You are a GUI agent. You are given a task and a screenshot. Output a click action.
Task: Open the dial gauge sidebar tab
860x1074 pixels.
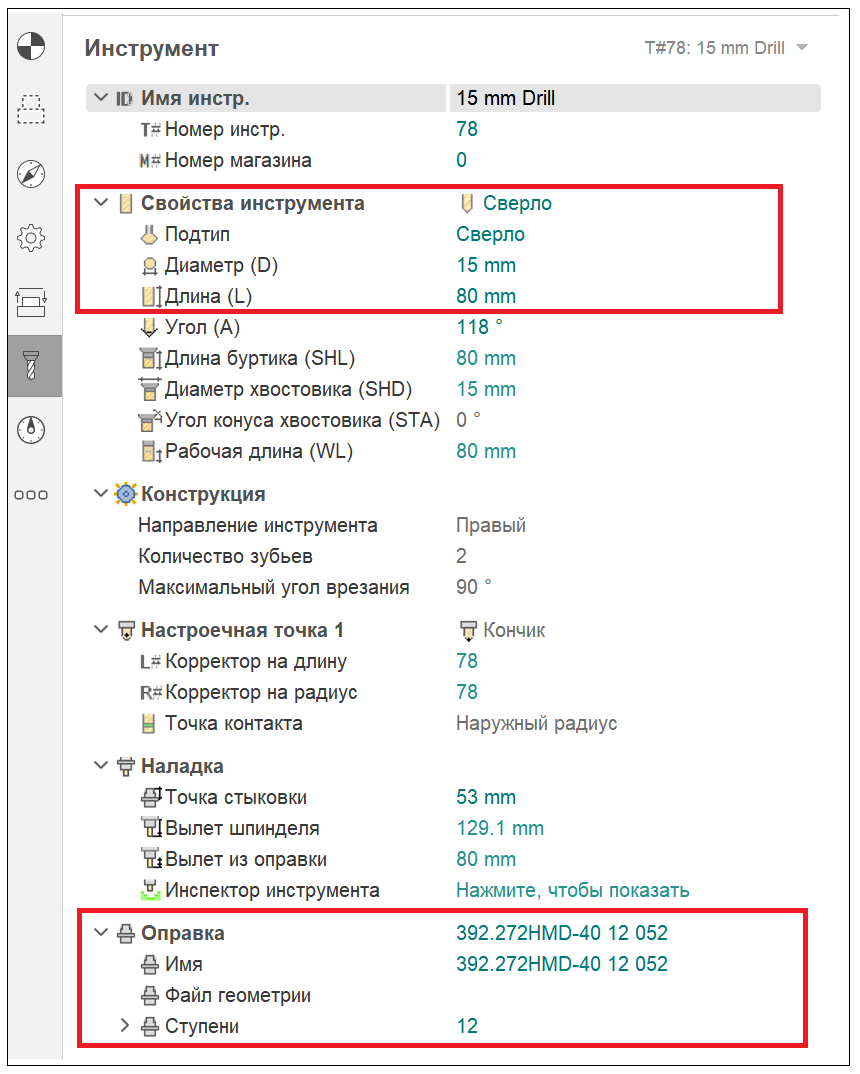point(32,430)
